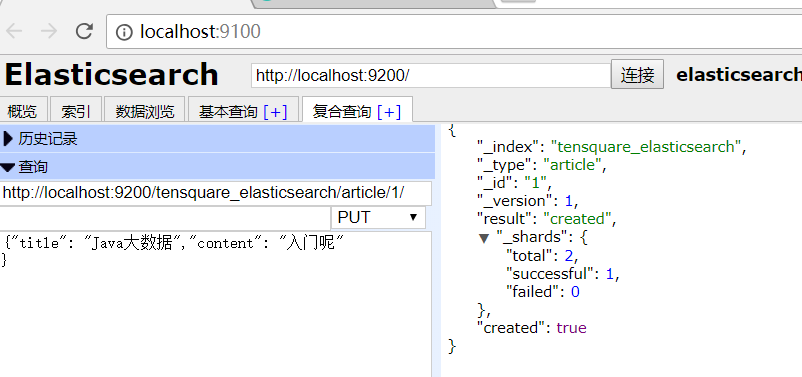Click the "created" result value
This screenshot has width=802, height=377.
pos(577,219)
